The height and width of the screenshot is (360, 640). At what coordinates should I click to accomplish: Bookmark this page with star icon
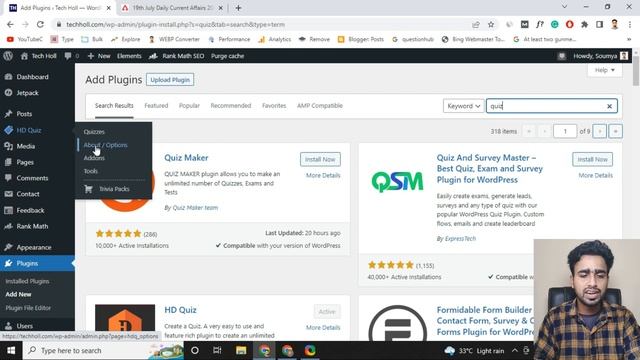pos(491,24)
